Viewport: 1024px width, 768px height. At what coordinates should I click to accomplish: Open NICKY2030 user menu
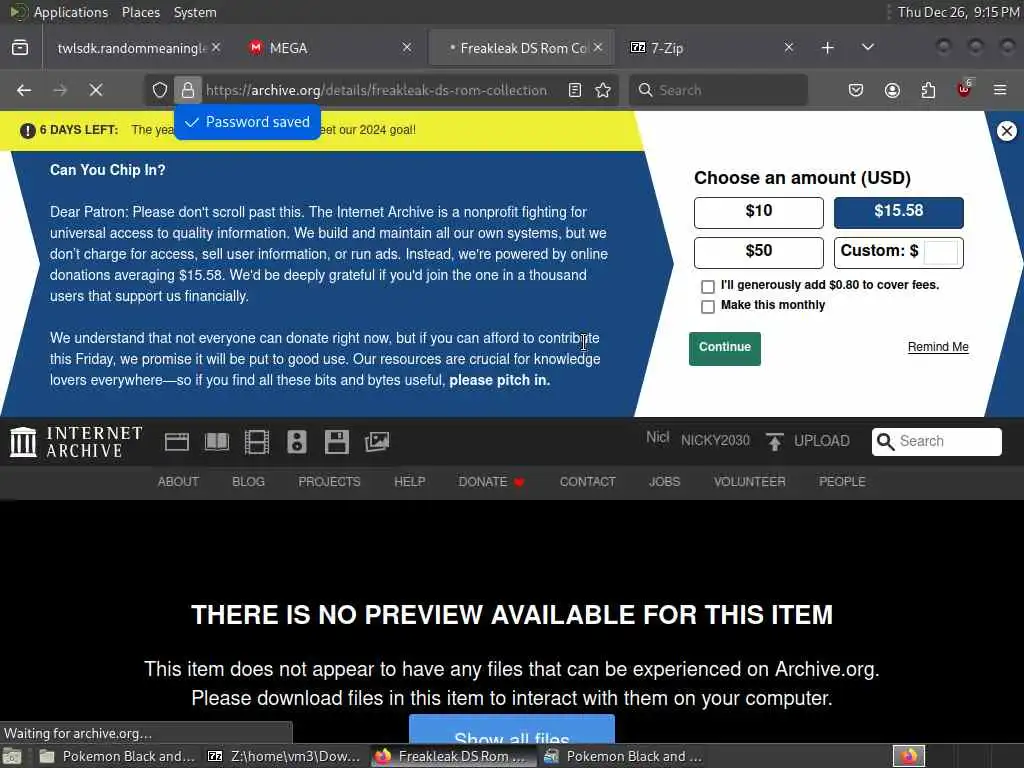click(x=715, y=441)
